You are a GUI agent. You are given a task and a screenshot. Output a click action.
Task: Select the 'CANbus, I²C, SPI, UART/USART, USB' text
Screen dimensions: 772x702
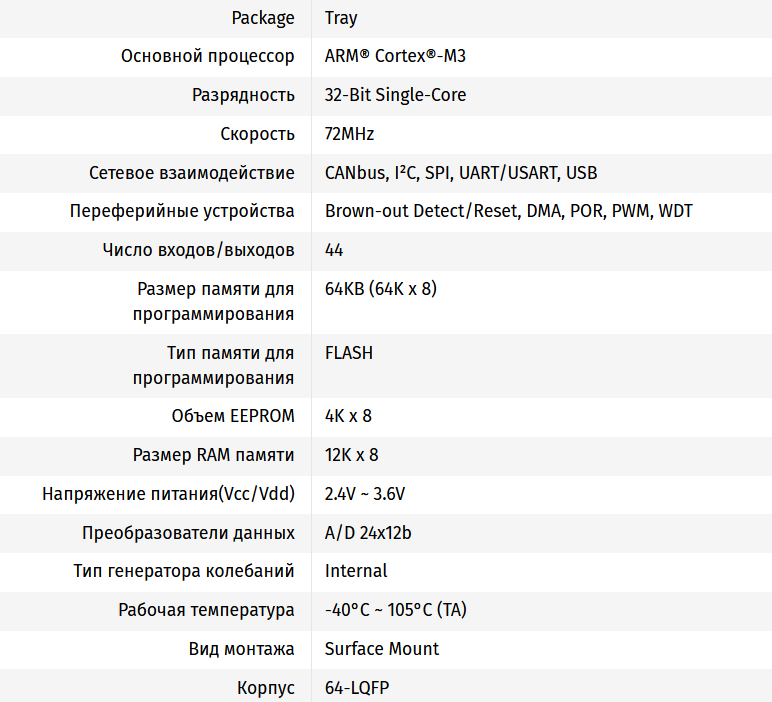461,173
